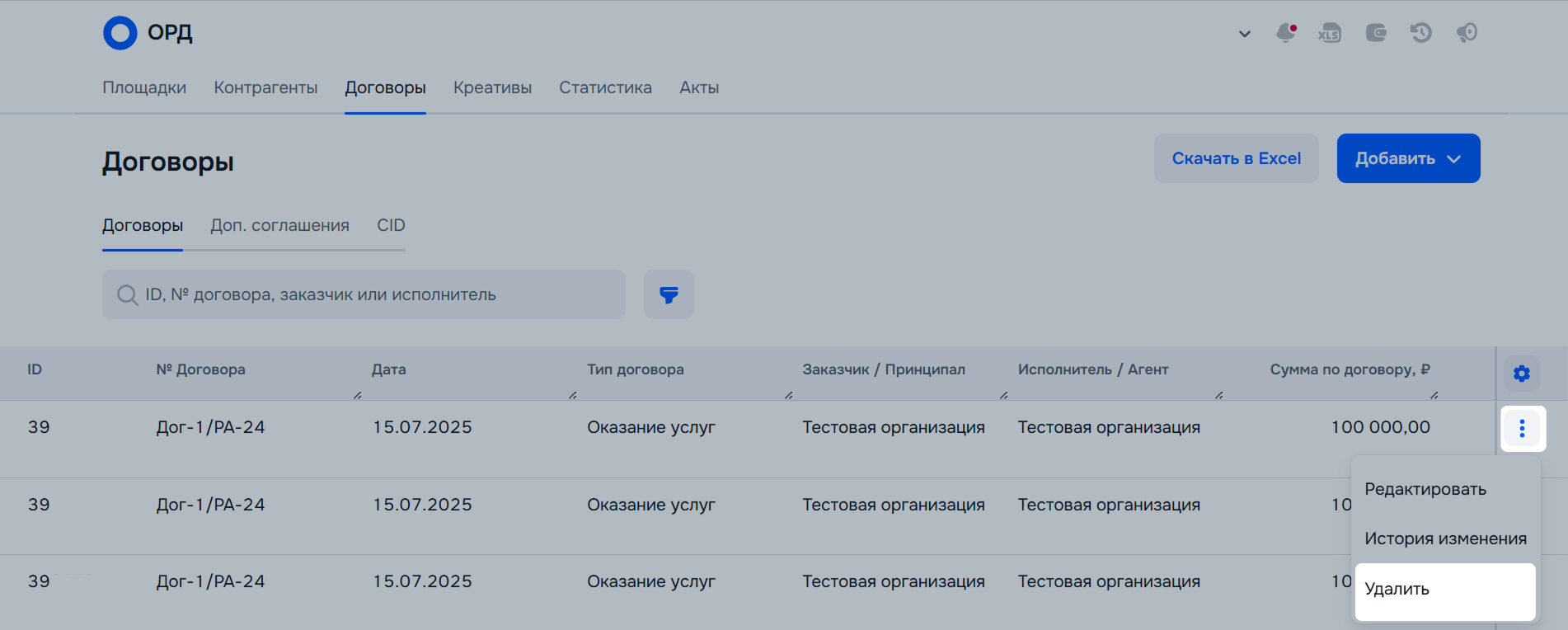Viewport: 1568px width, 630px height.
Task: Open the notifications bell icon
Action: [1285, 33]
